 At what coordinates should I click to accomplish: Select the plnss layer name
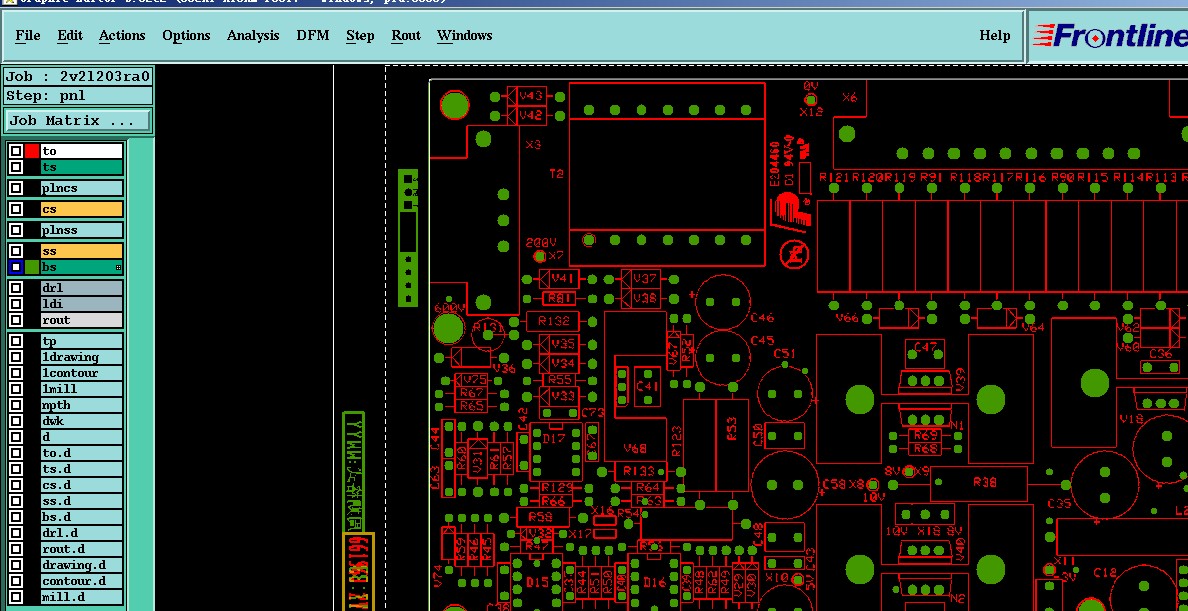[82, 230]
